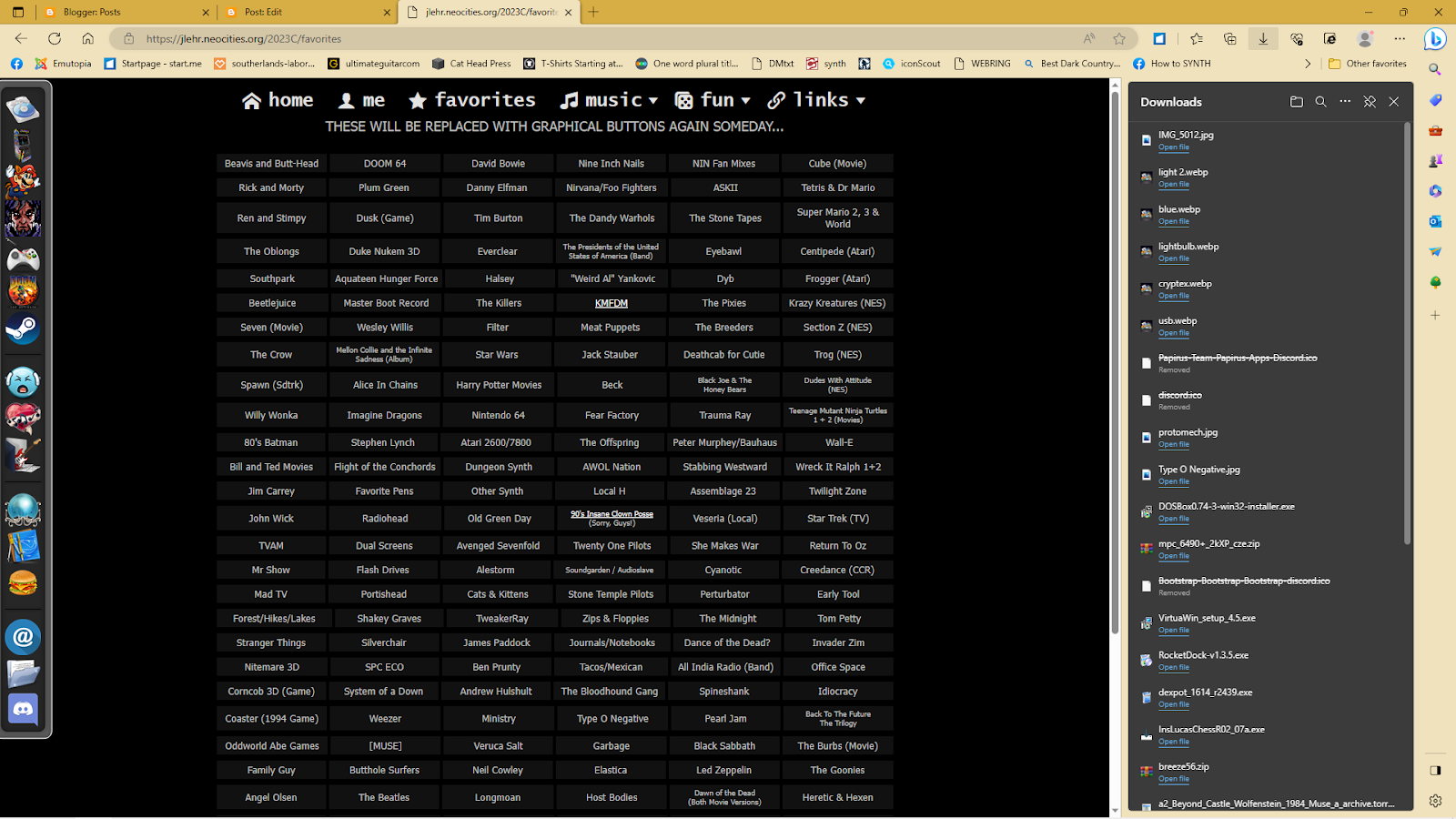Expand the links dropdown menu

(816, 100)
